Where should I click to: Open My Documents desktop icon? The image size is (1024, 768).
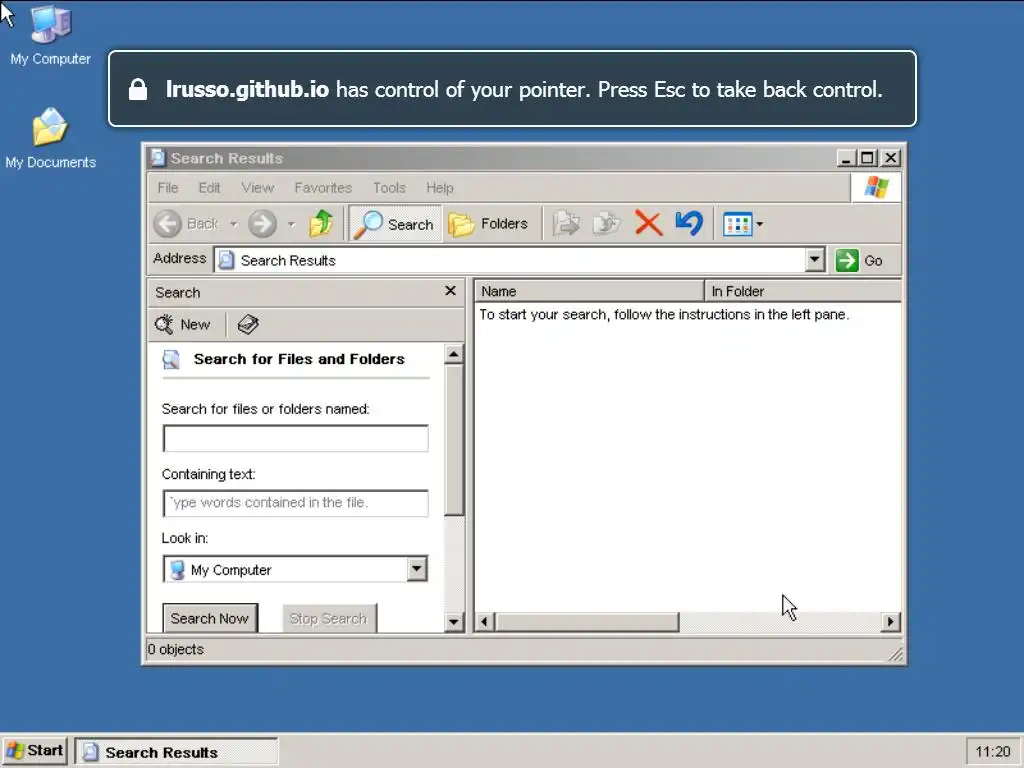[x=50, y=138]
